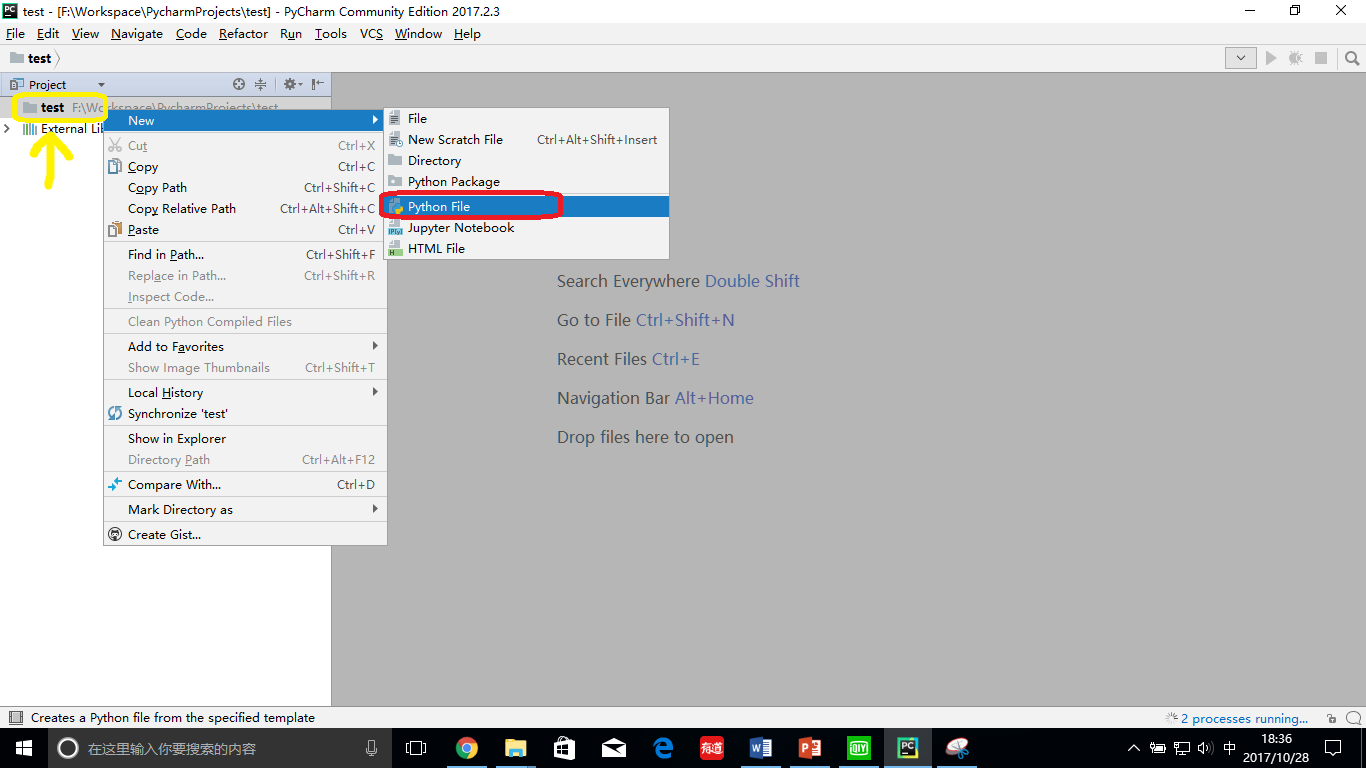
Task: Click PyCharm icon in Windows taskbar
Action: [907, 748]
